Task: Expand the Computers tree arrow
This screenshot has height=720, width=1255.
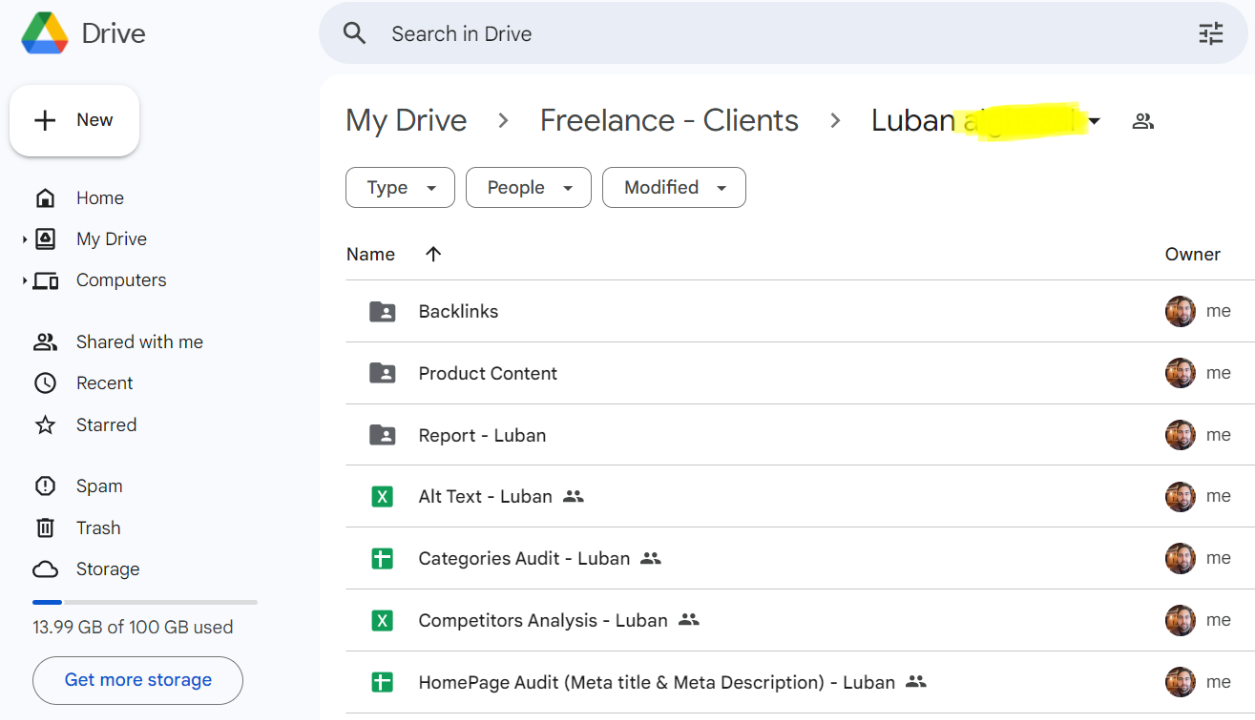Action: pos(24,281)
